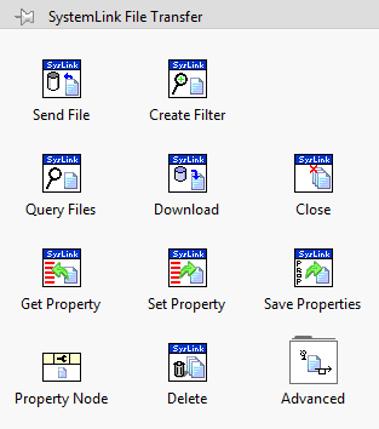Click the Close label text
379x429 pixels.
(313, 210)
